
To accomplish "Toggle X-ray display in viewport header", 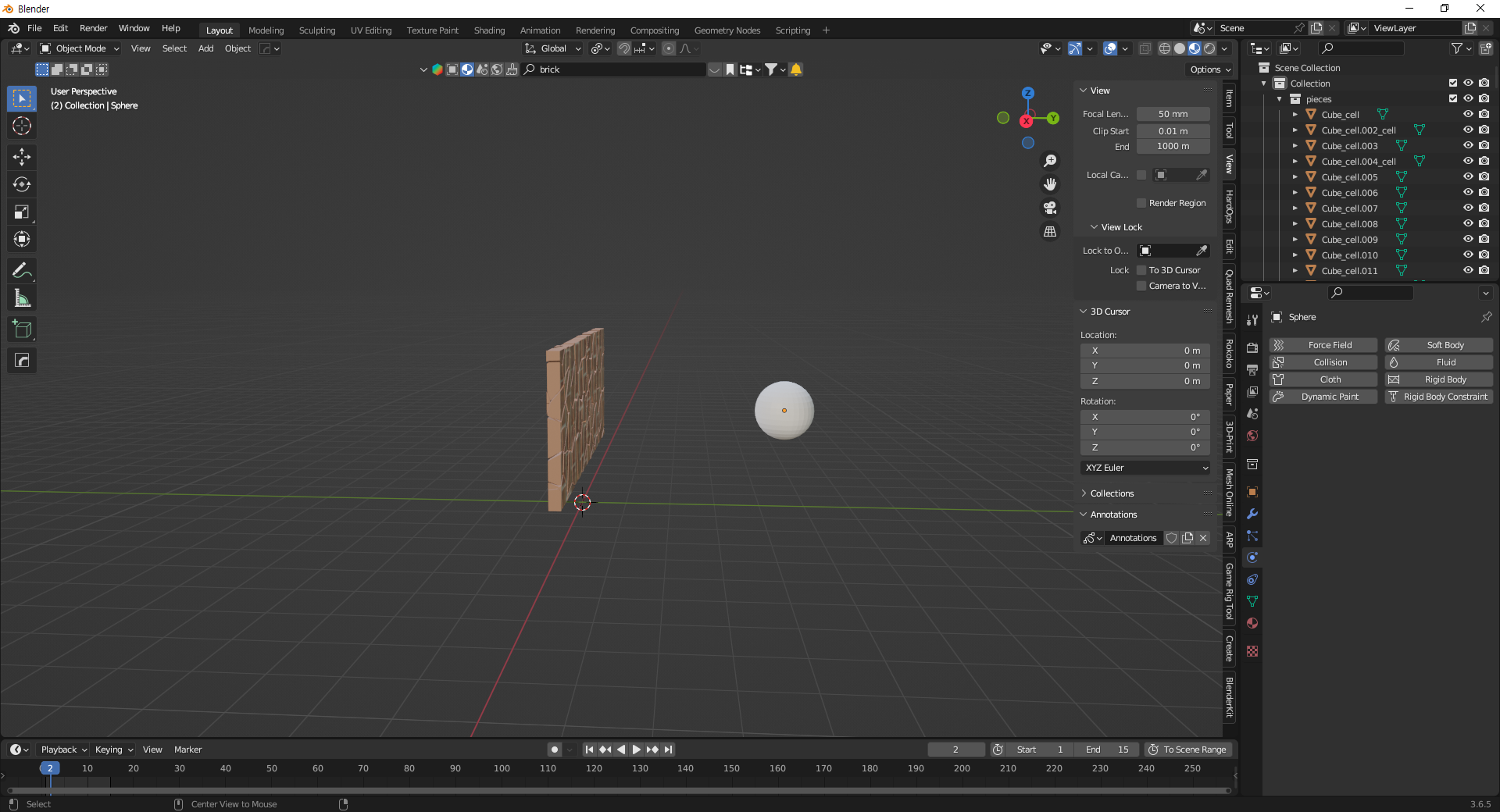I will point(1145,48).
